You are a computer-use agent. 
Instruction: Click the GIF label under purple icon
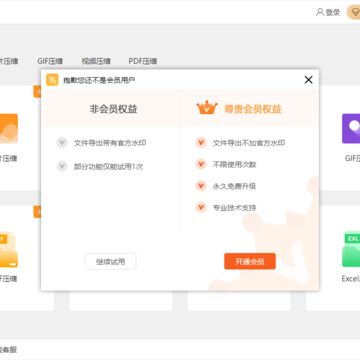[352, 158]
